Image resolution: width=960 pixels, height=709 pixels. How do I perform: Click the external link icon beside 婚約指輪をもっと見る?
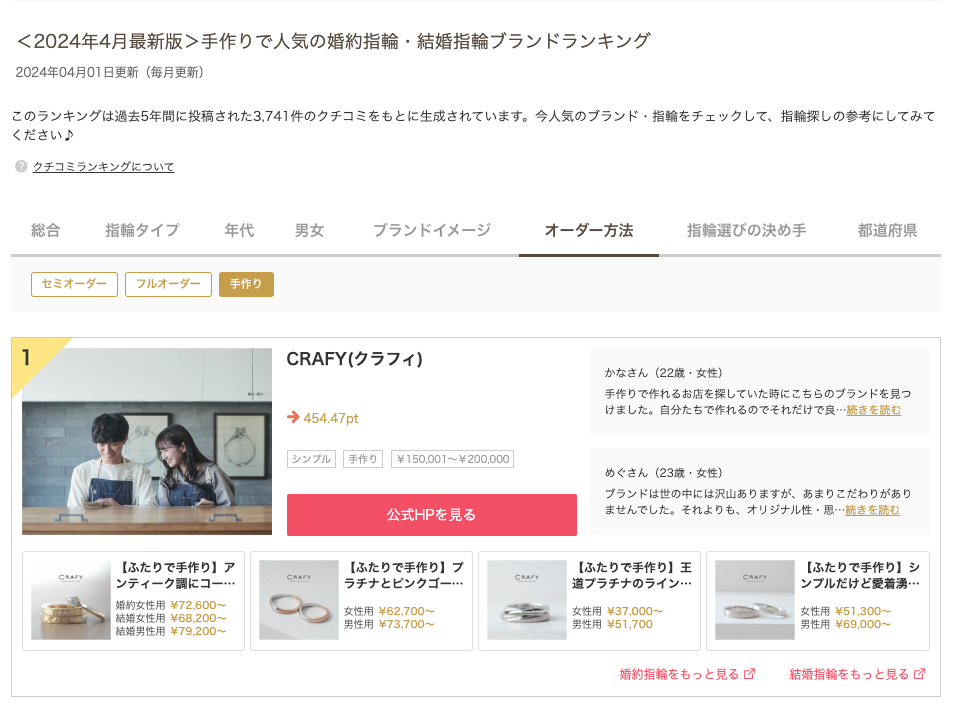[x=750, y=674]
